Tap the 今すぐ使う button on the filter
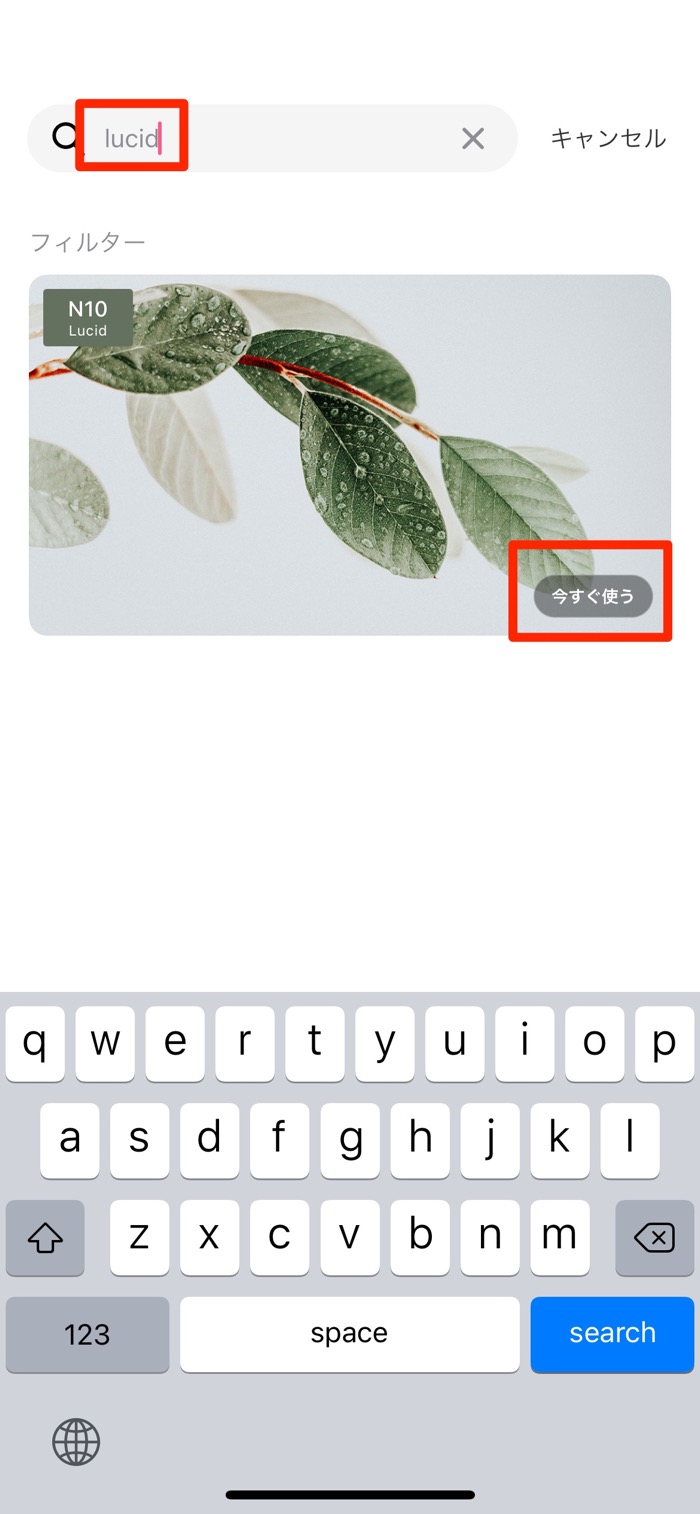This screenshot has width=700, height=1514. tap(593, 596)
